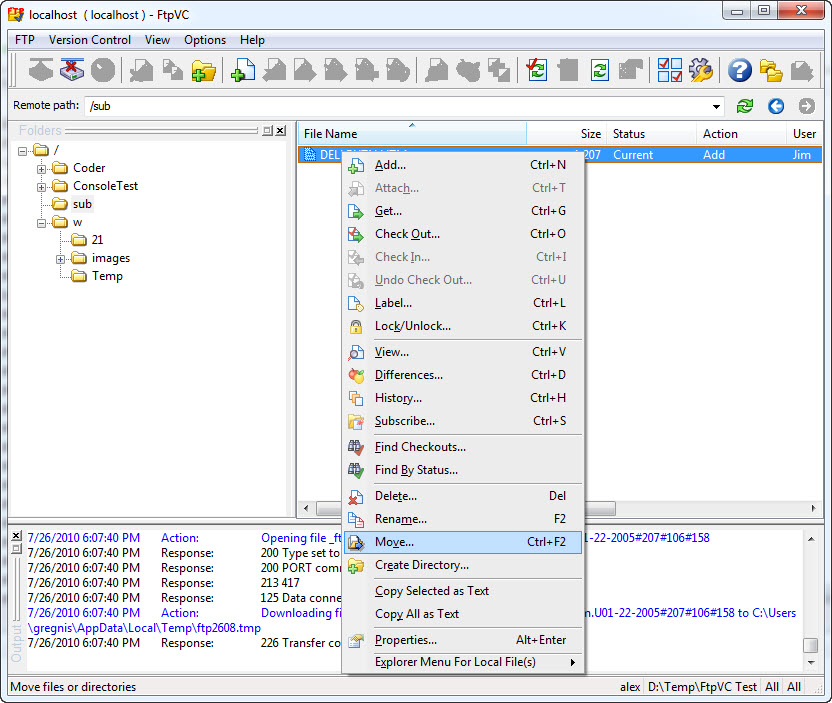Choose History... from context menu
This screenshot has width=832, height=703.
coord(463,398)
